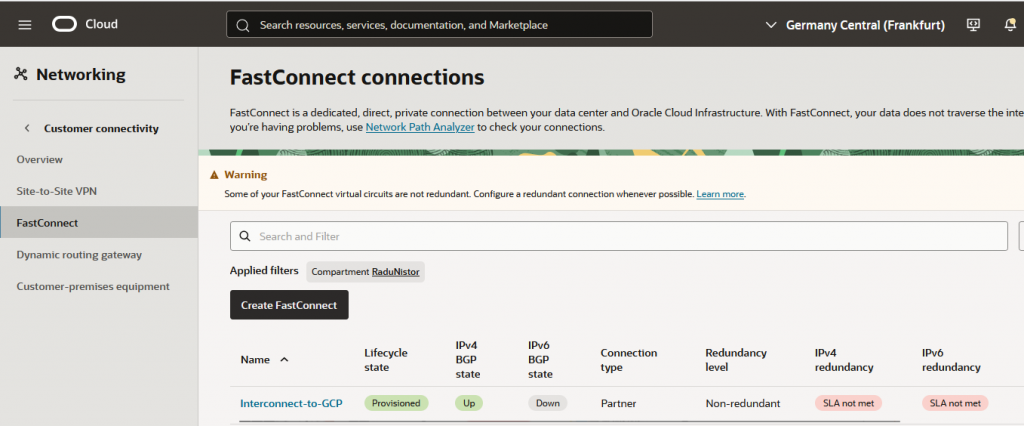Open Dynamic routing gateway page
The height and width of the screenshot is (426, 1024).
(x=79, y=255)
